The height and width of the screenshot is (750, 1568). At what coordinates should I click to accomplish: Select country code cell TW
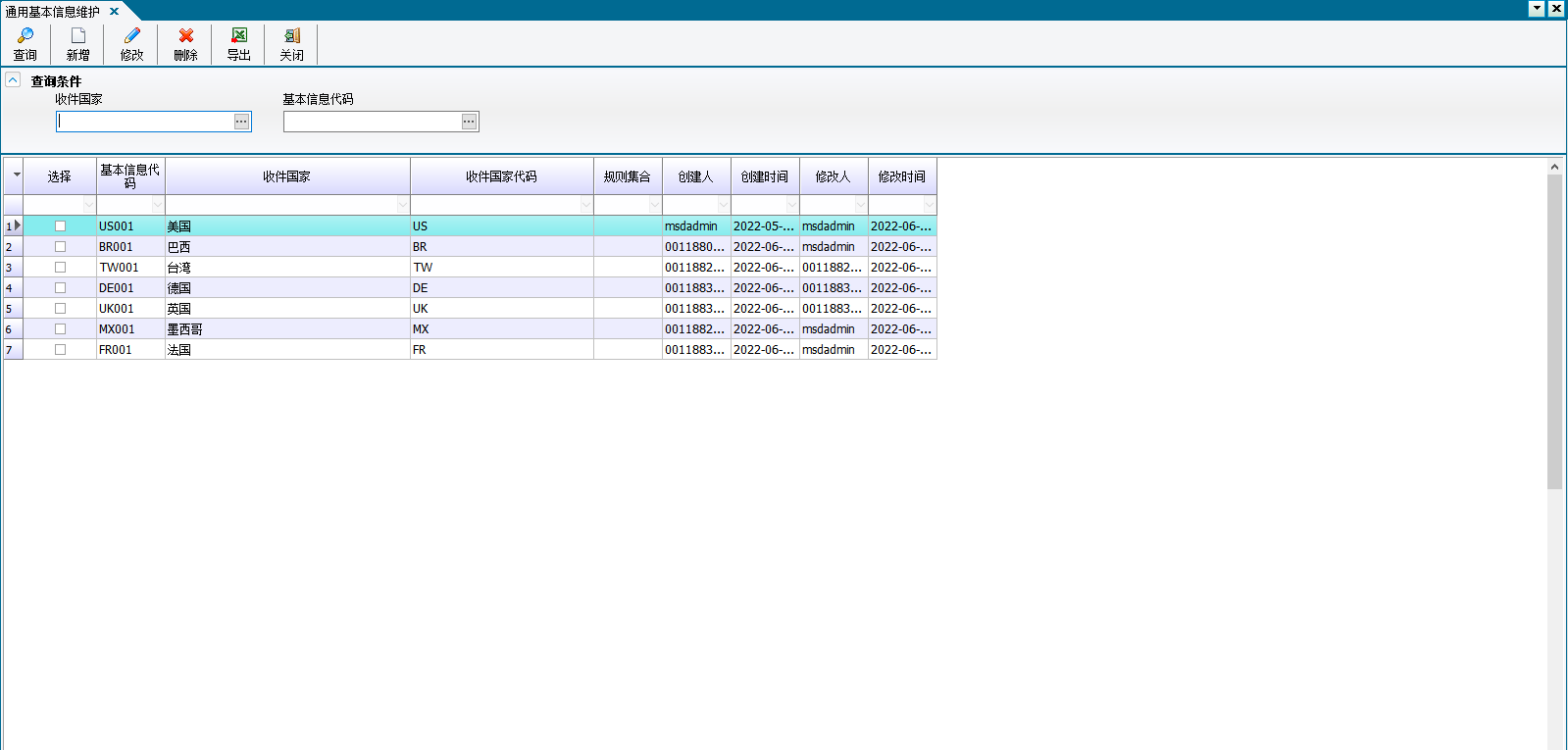coord(502,268)
